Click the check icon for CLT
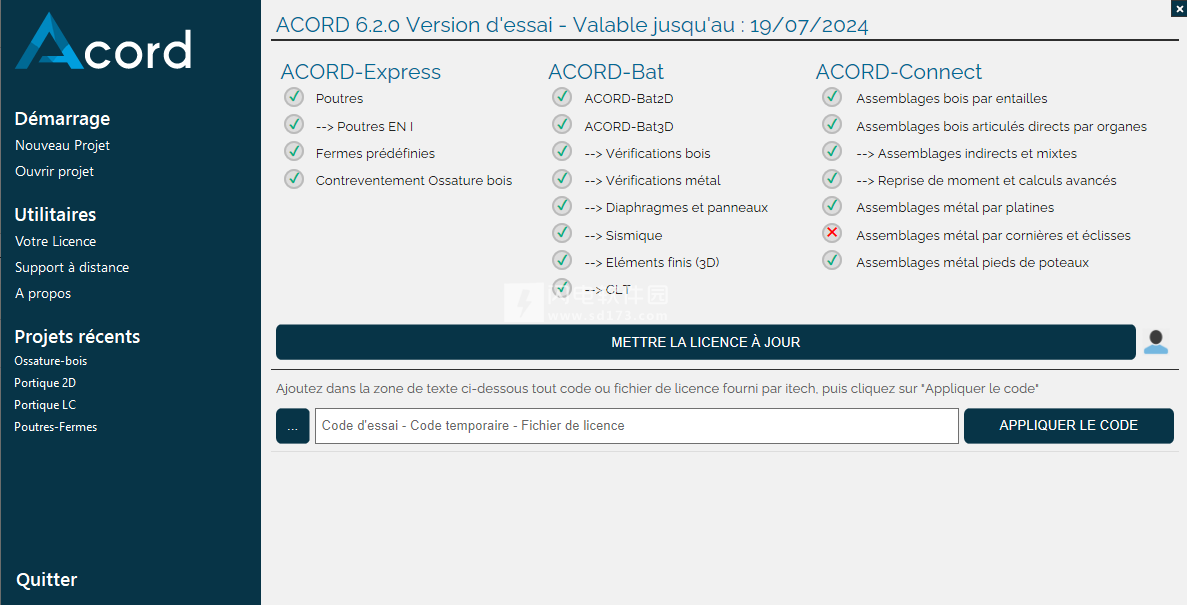Screen dimensions: 1187x605 click(x=562, y=288)
